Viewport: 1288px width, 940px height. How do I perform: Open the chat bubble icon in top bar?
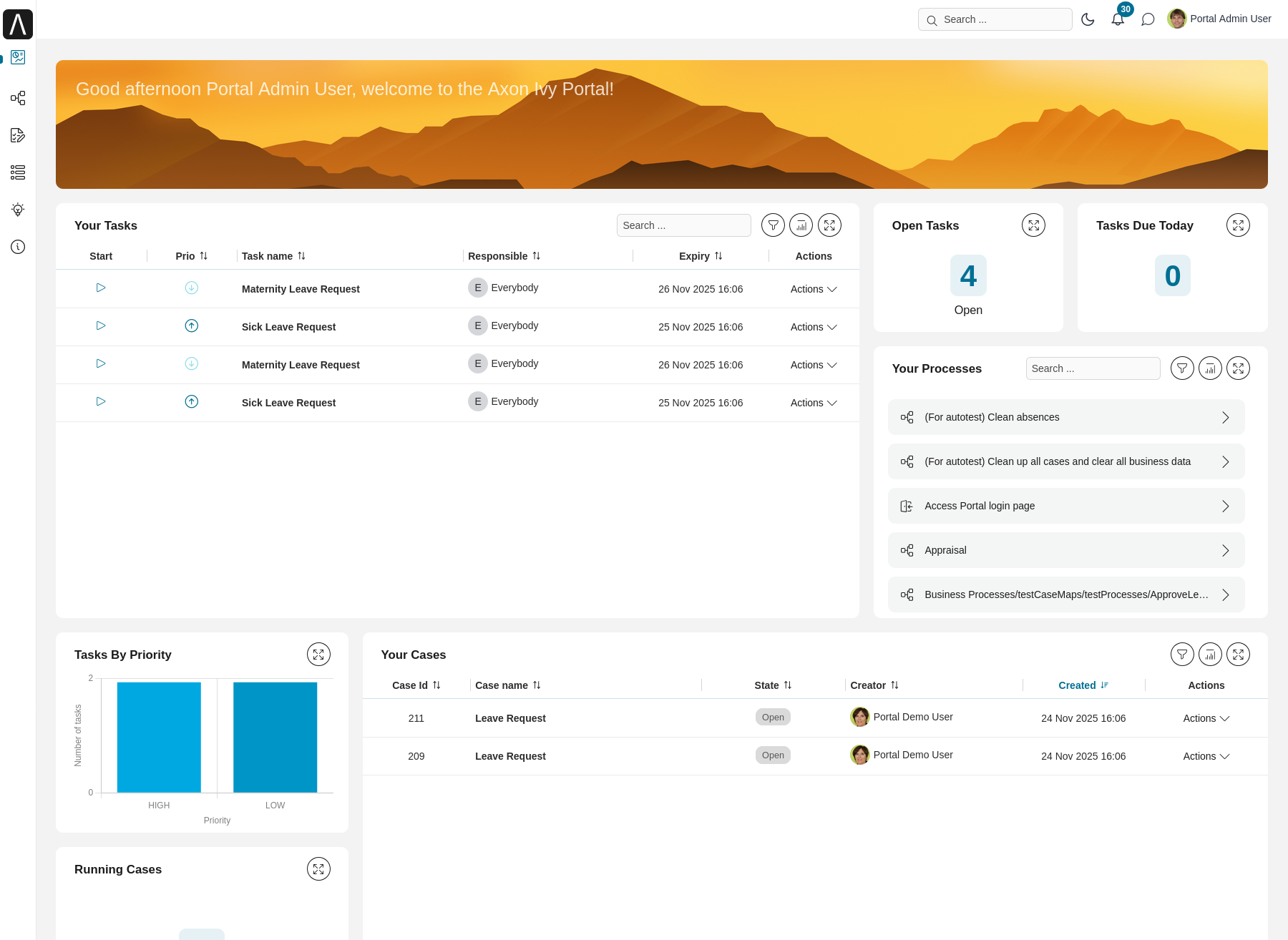coord(1148,19)
